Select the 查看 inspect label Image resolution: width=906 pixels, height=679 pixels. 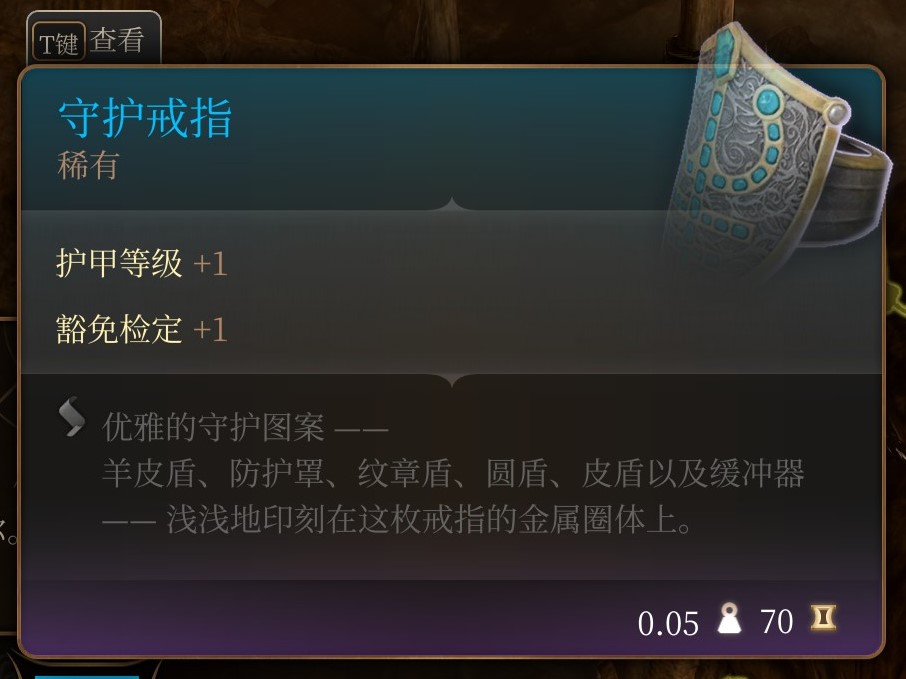(x=117, y=40)
